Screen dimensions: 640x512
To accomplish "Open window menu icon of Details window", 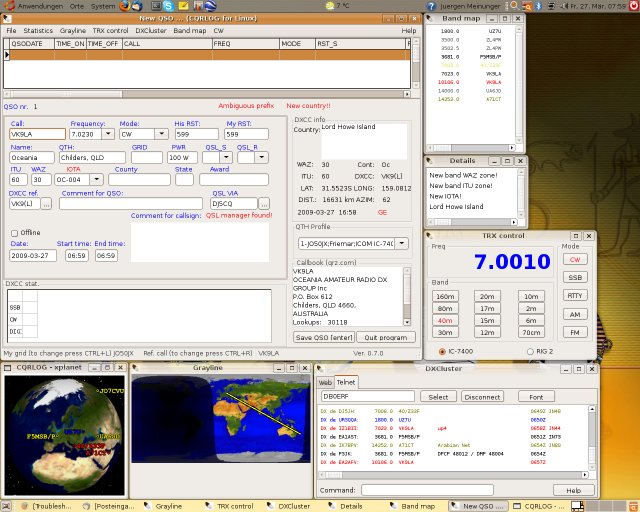I will 429,161.
